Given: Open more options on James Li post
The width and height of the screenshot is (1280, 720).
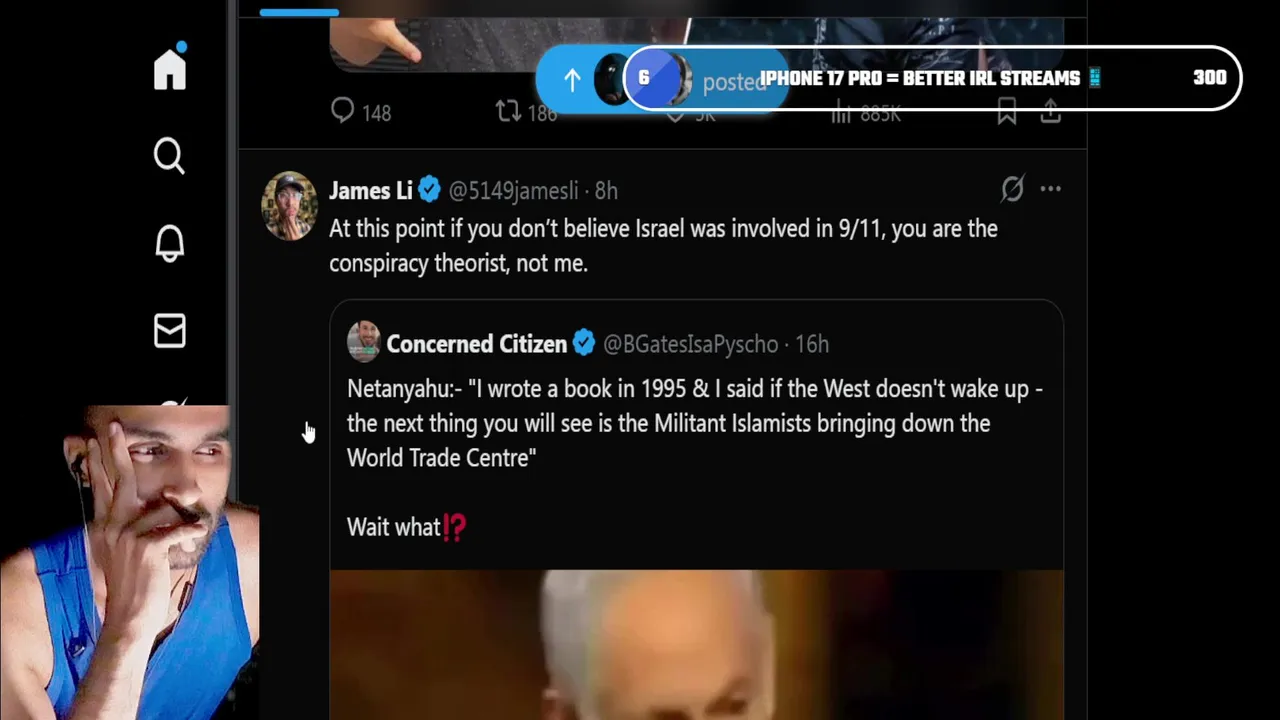Looking at the screenshot, I should click(x=1050, y=189).
